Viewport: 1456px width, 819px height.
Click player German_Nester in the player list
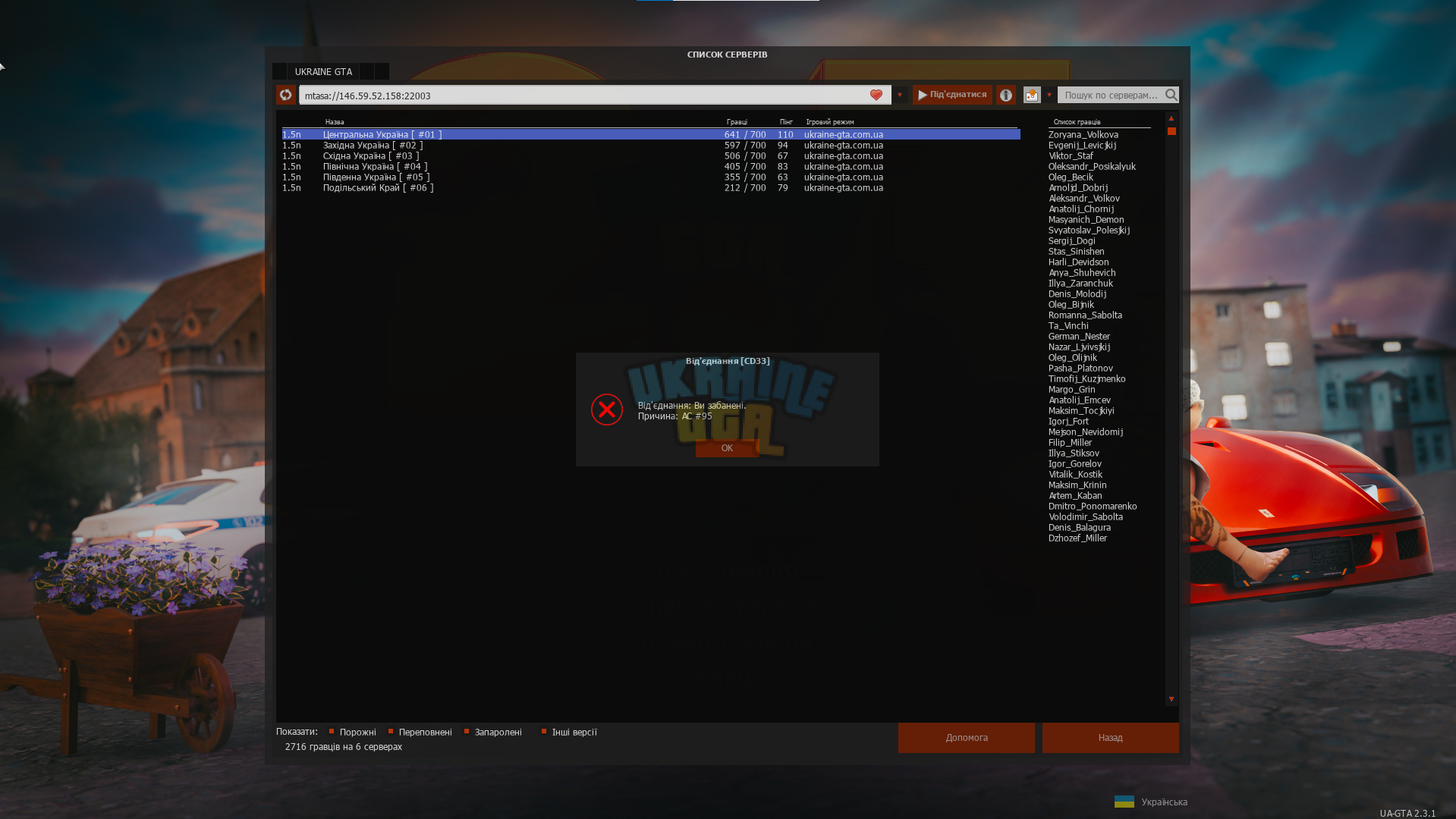click(x=1080, y=336)
